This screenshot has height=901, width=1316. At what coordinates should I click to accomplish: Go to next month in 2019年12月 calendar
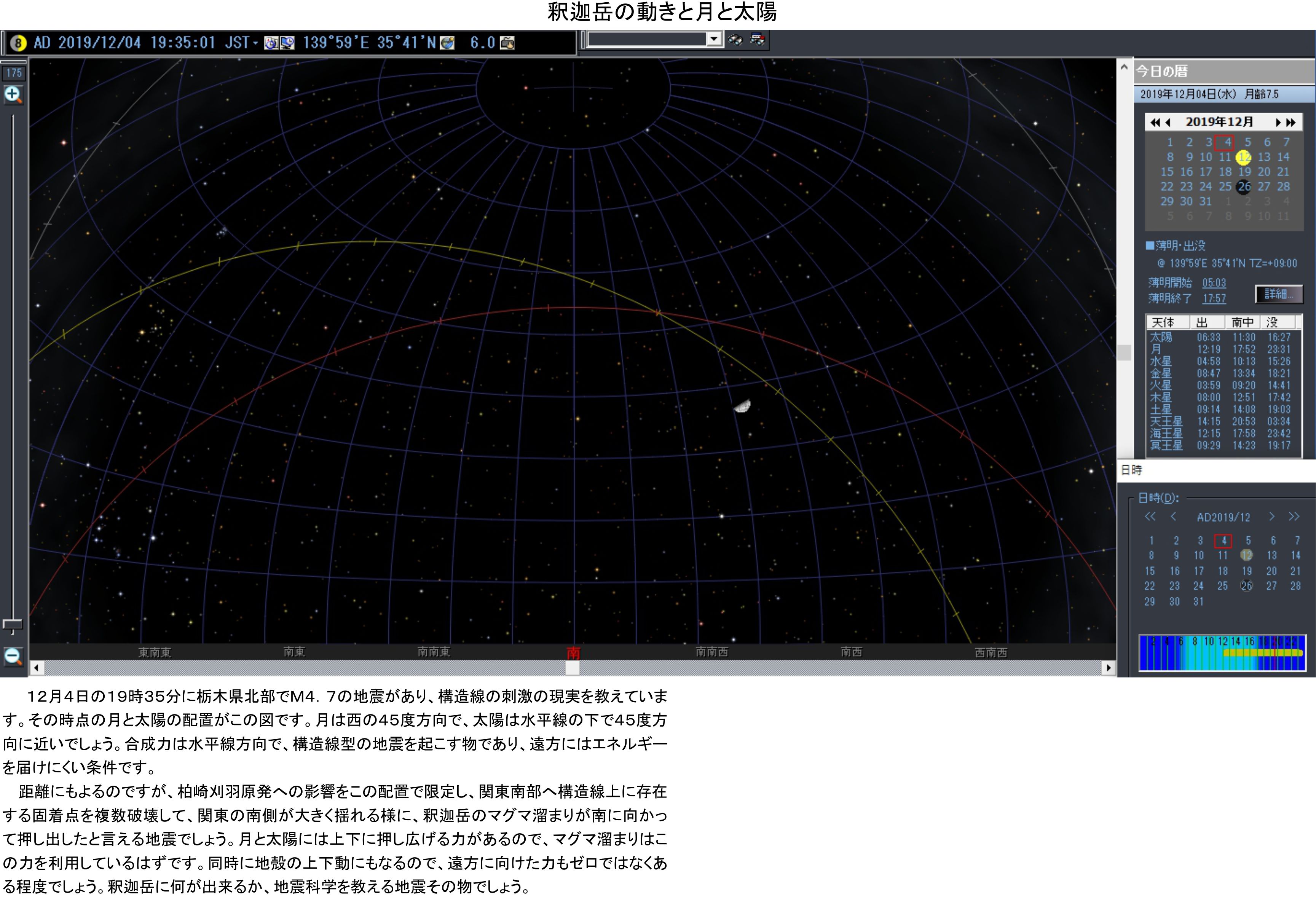click(x=1278, y=122)
